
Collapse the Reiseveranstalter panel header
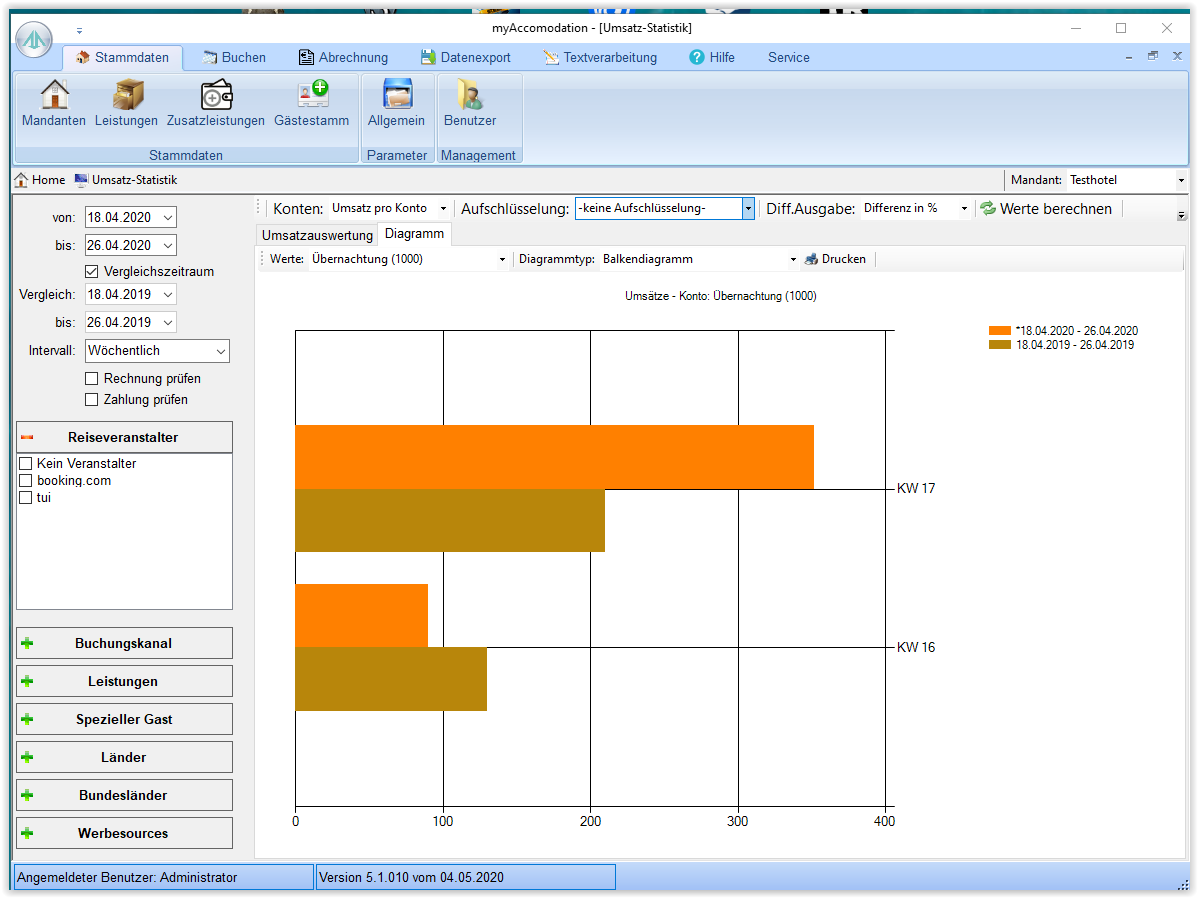click(x=124, y=437)
